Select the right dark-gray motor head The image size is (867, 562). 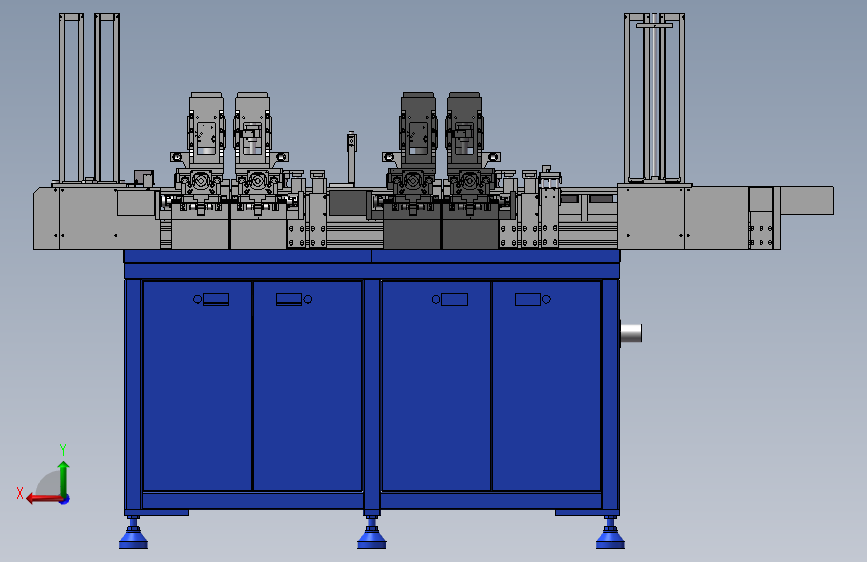[x=464, y=130]
